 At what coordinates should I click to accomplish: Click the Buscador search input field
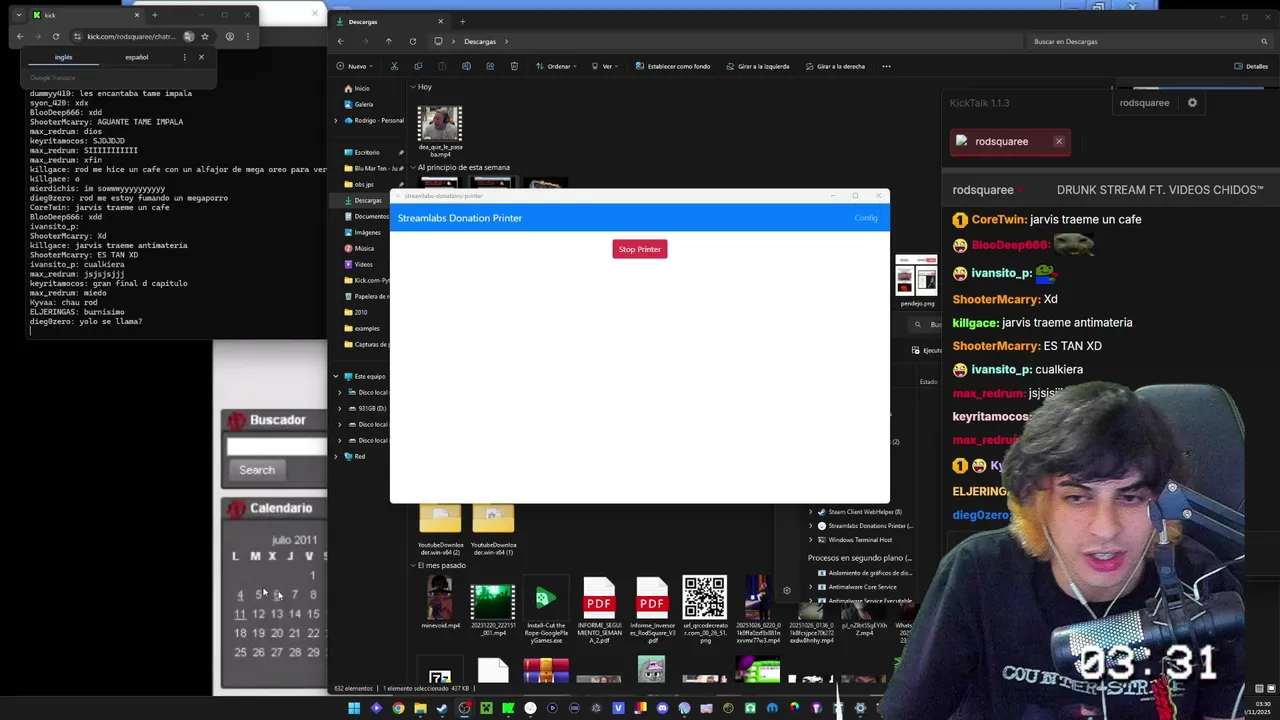coord(277,446)
